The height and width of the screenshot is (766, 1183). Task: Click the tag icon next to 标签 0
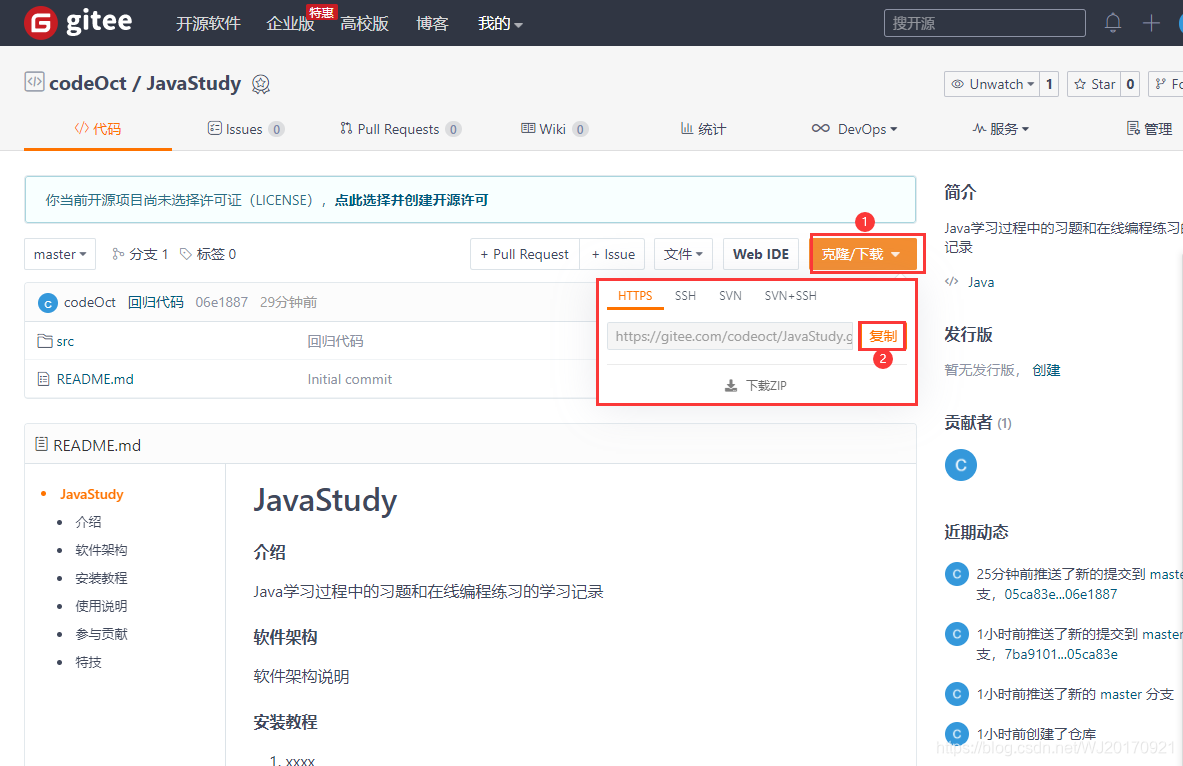coord(186,254)
